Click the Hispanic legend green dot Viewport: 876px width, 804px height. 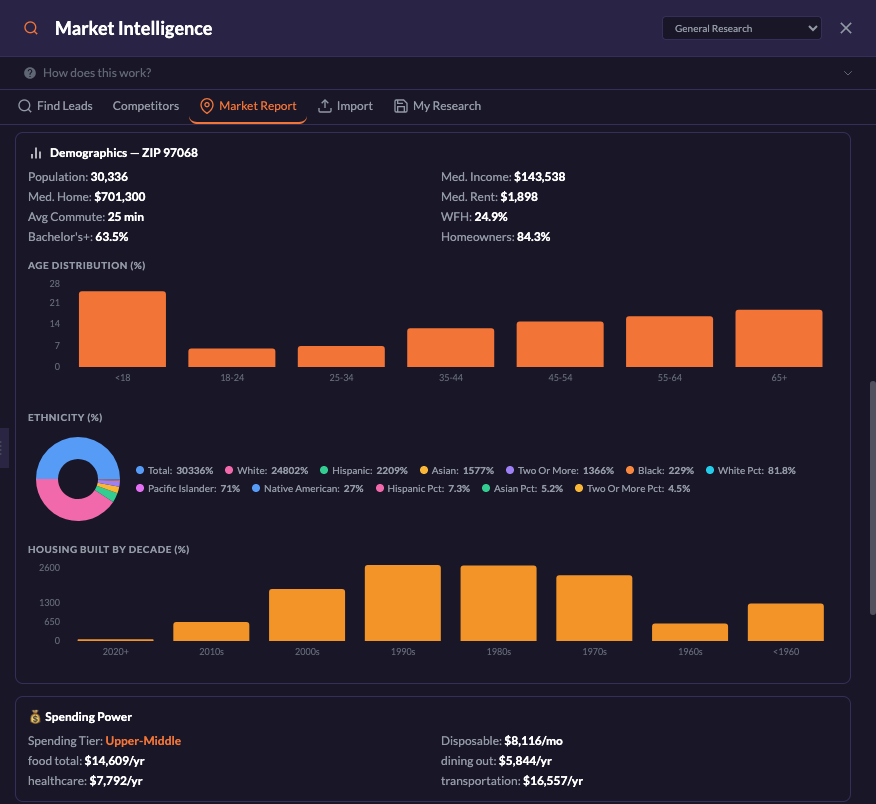[x=323, y=470]
